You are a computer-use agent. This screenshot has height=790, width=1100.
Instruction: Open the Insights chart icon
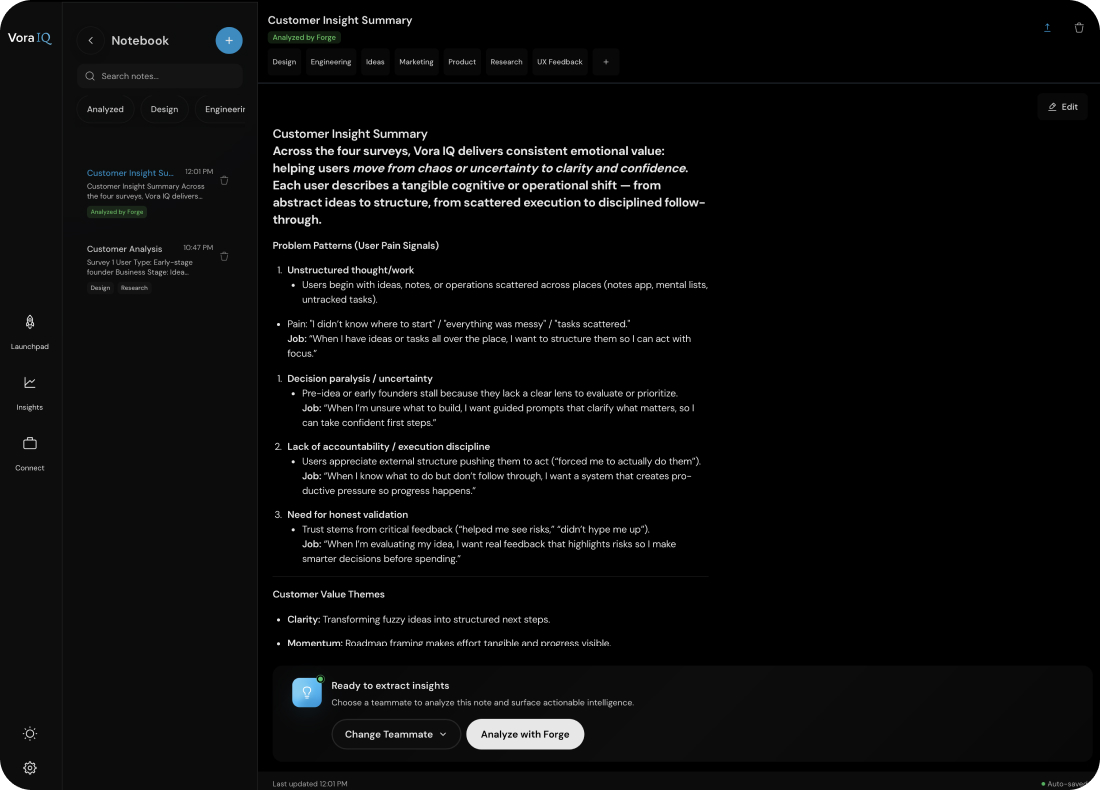coord(30,383)
